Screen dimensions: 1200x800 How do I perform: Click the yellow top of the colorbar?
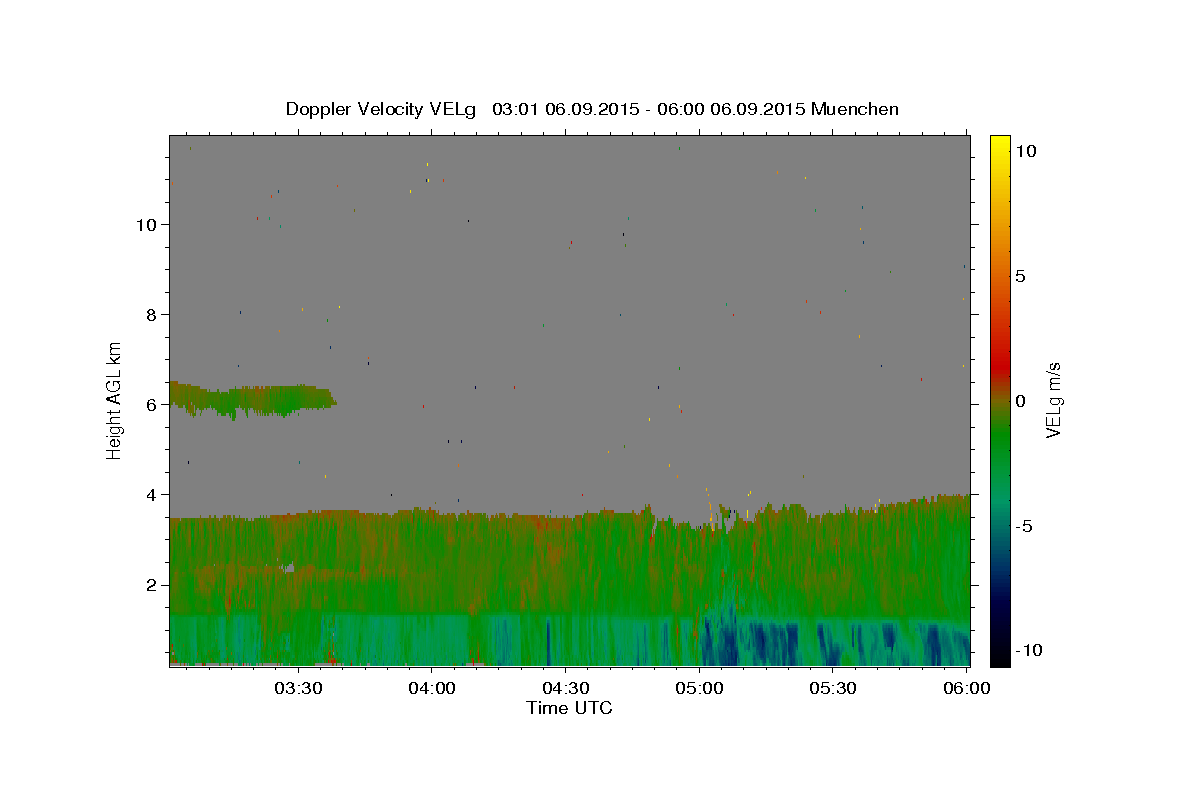[1000, 142]
